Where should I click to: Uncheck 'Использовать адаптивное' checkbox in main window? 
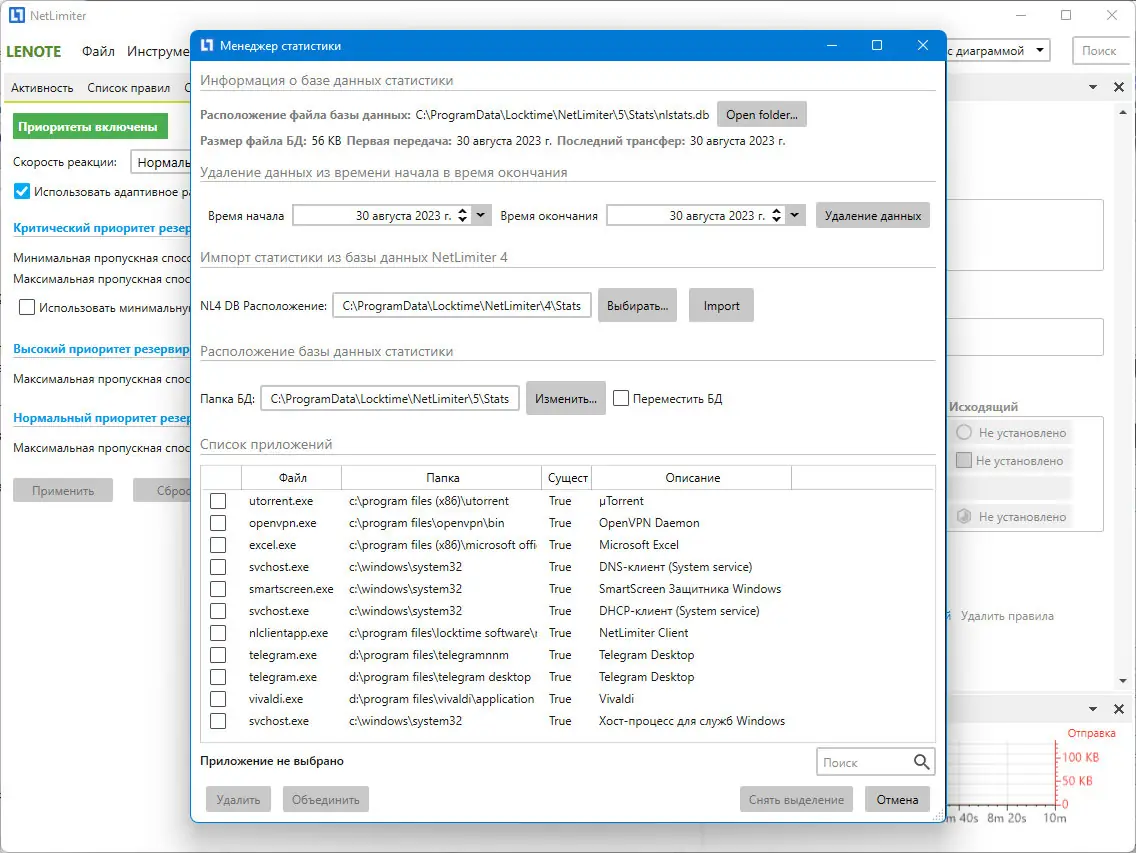point(22,191)
